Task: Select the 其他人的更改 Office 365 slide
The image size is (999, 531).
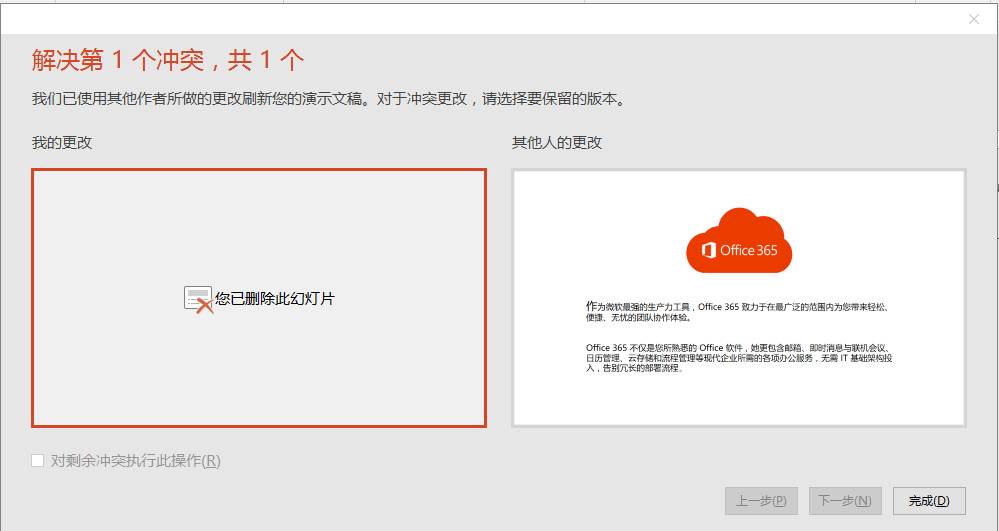Action: coord(739,298)
